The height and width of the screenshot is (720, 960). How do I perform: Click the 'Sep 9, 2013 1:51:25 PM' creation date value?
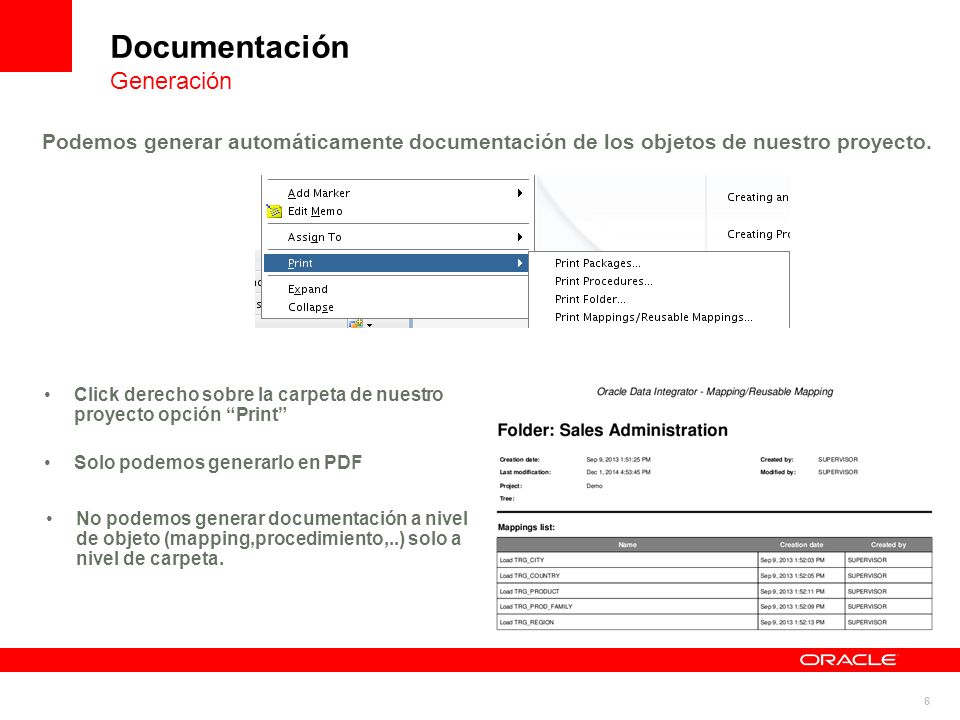pyautogui.click(x=618, y=459)
